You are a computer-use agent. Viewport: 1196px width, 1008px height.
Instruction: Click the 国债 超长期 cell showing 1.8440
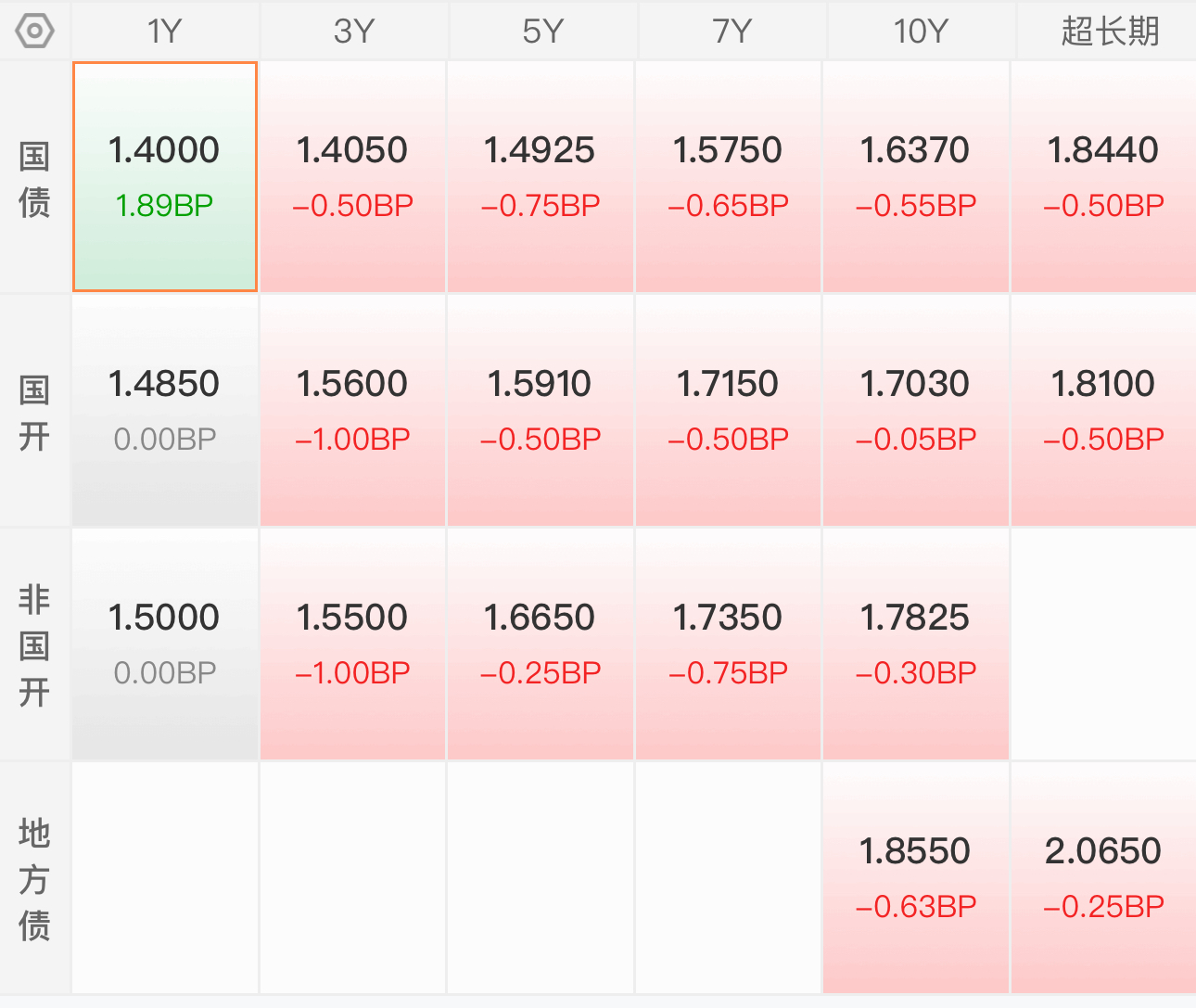tap(1103, 177)
